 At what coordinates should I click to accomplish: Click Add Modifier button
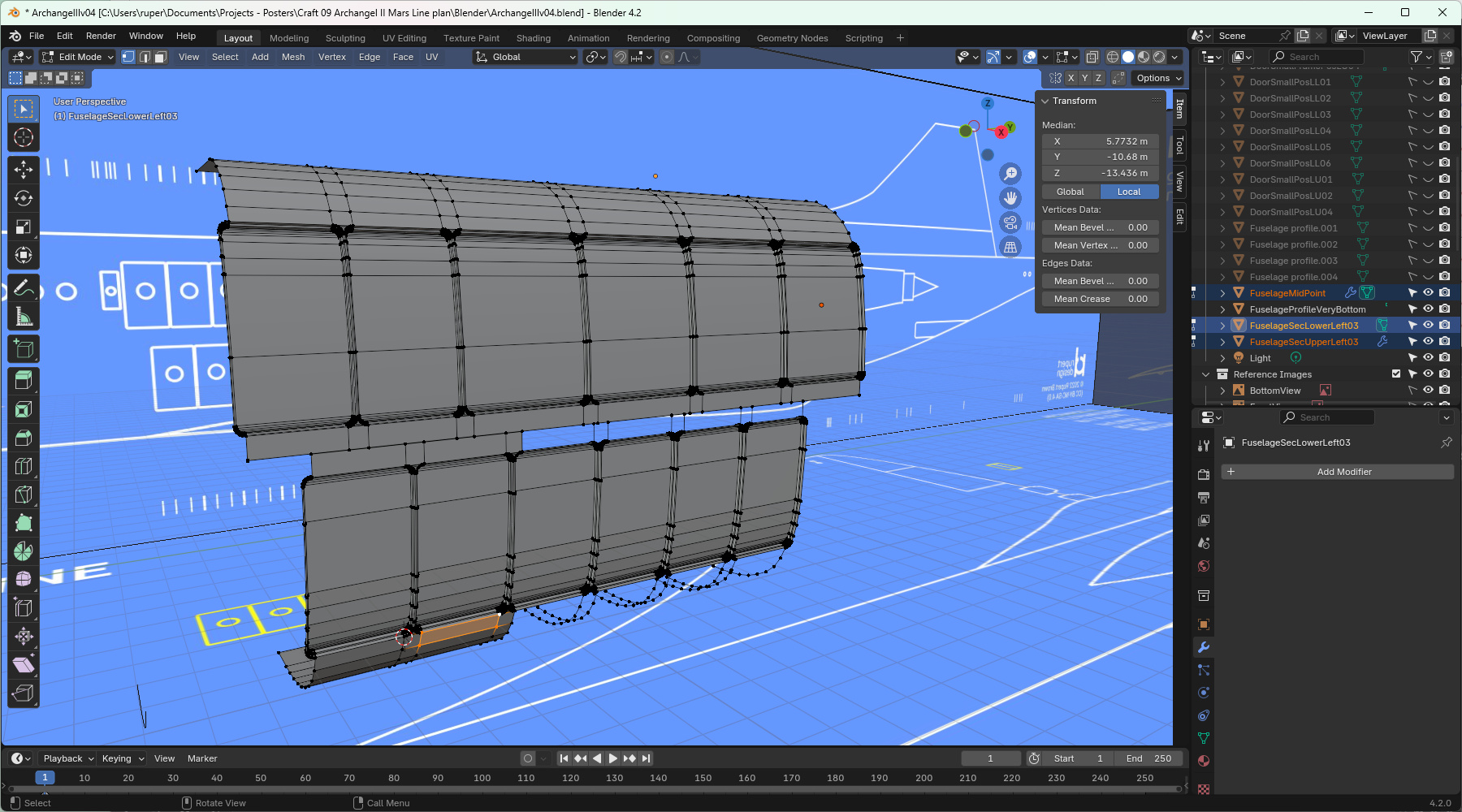pos(1337,472)
